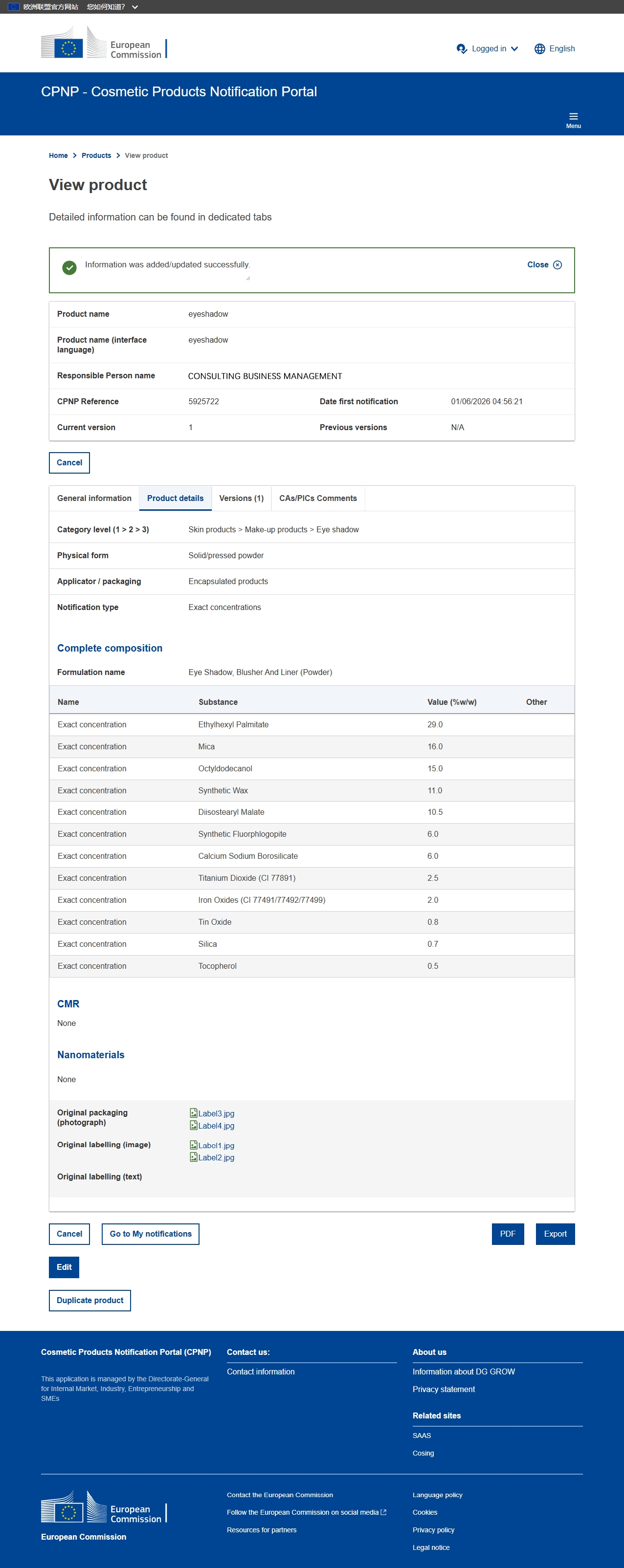This screenshot has width=624, height=1568.
Task: Expand the top bar 'how do you know' chevron
Action: (135, 7)
